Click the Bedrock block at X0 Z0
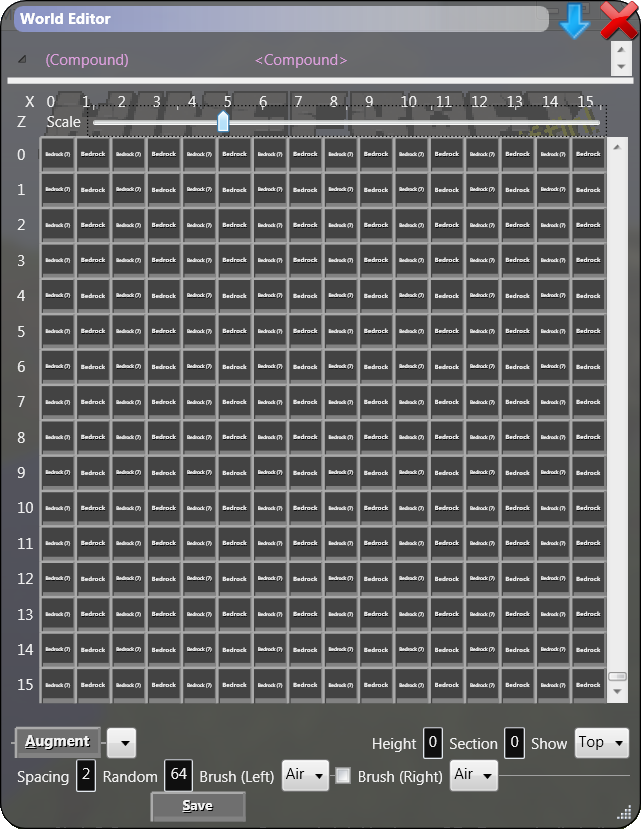The width and height of the screenshot is (641, 829). [x=57, y=154]
